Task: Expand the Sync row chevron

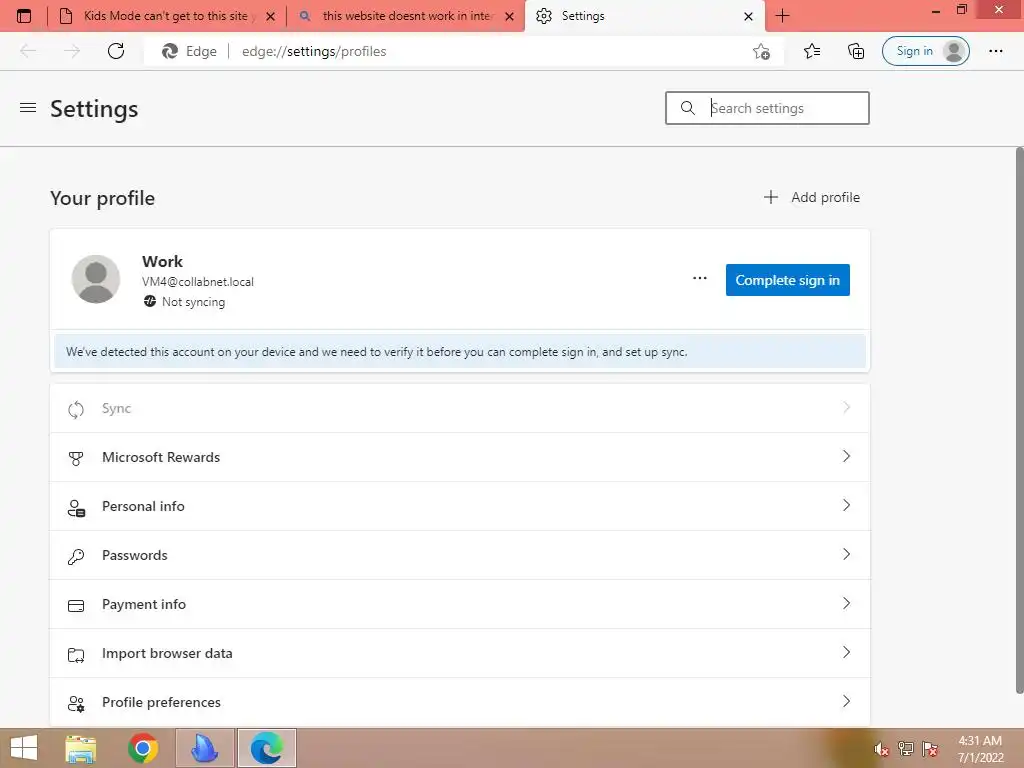Action: pos(846,408)
